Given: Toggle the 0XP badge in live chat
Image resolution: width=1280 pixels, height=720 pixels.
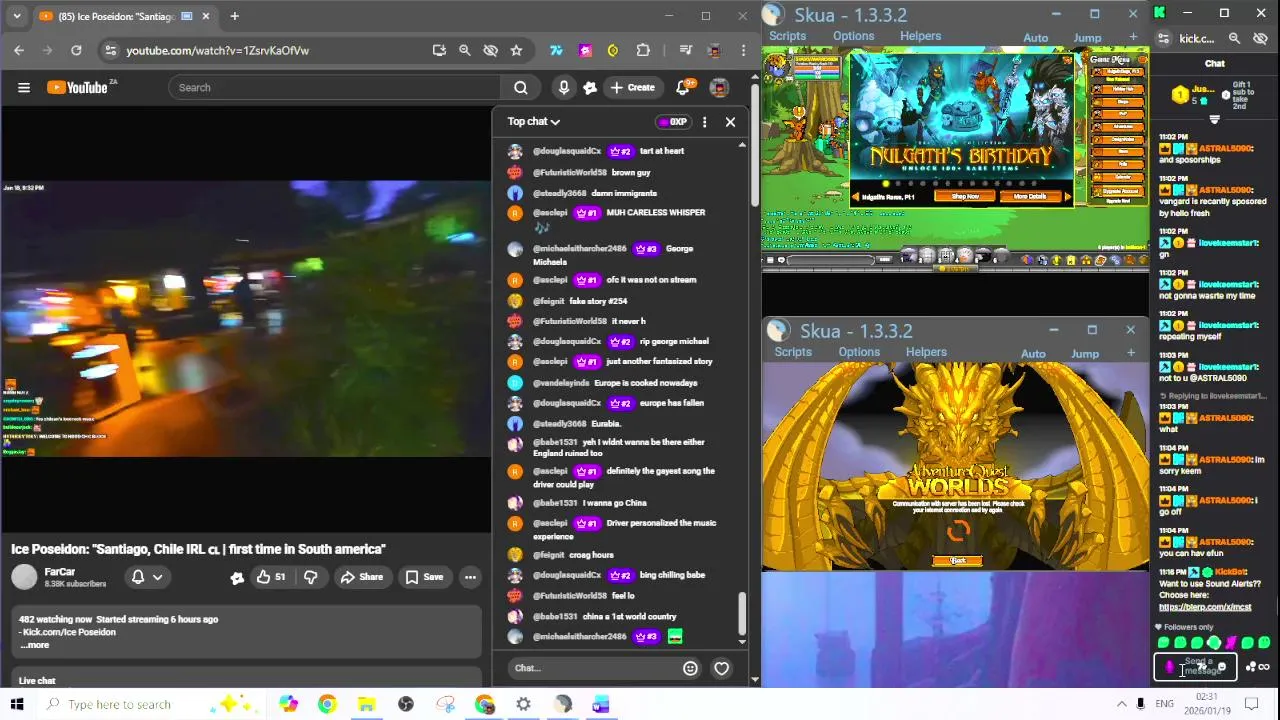Looking at the screenshot, I should pyautogui.click(x=673, y=122).
